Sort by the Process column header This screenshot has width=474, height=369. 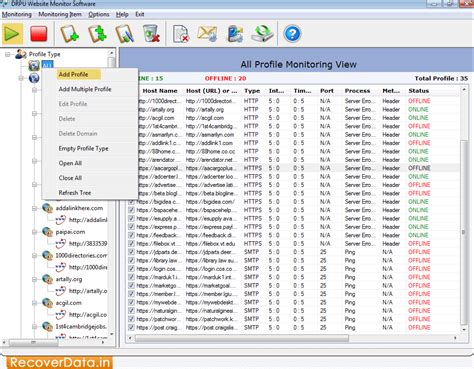pyautogui.click(x=357, y=91)
